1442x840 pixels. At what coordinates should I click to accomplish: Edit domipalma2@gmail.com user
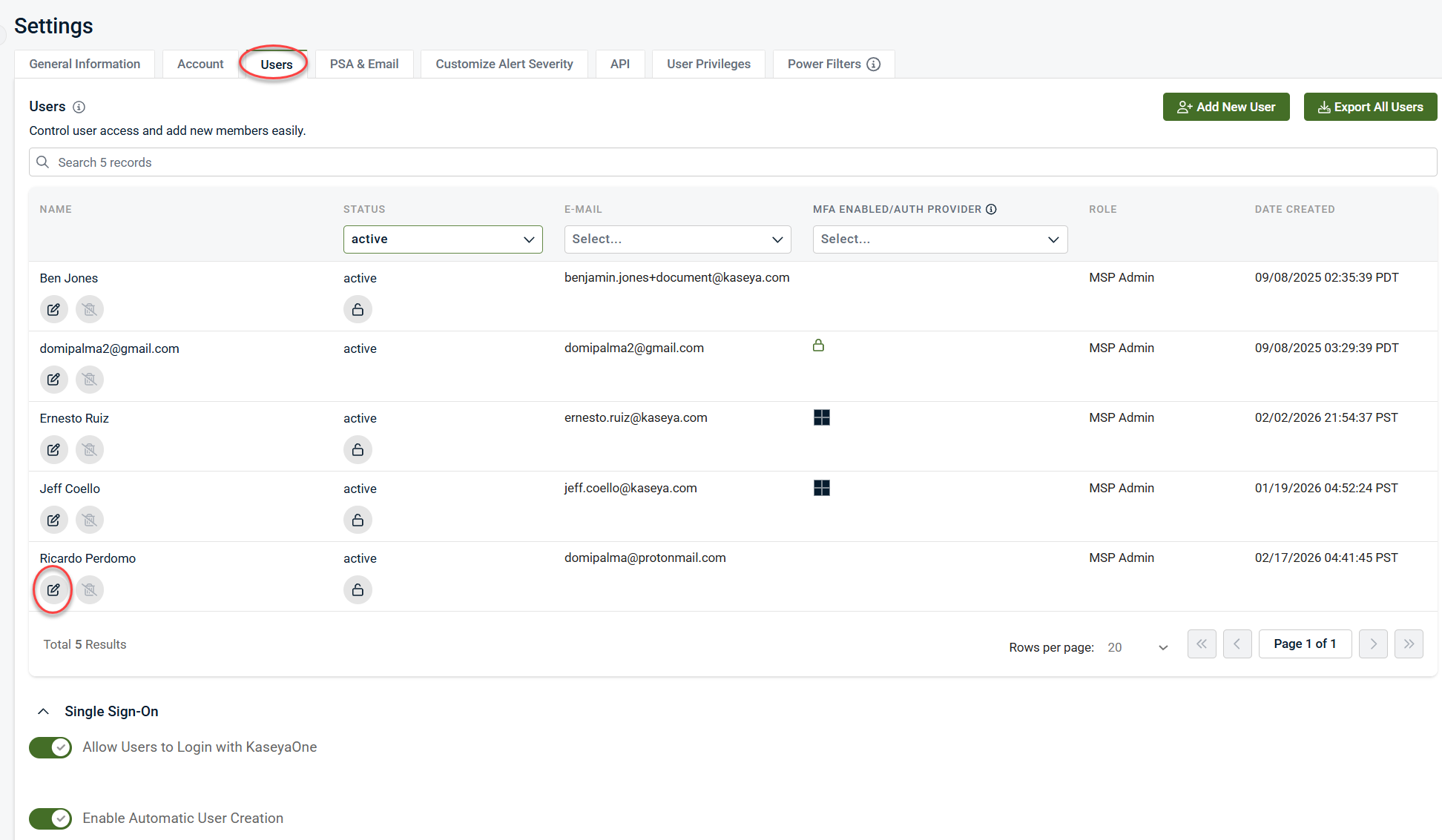pyautogui.click(x=53, y=380)
